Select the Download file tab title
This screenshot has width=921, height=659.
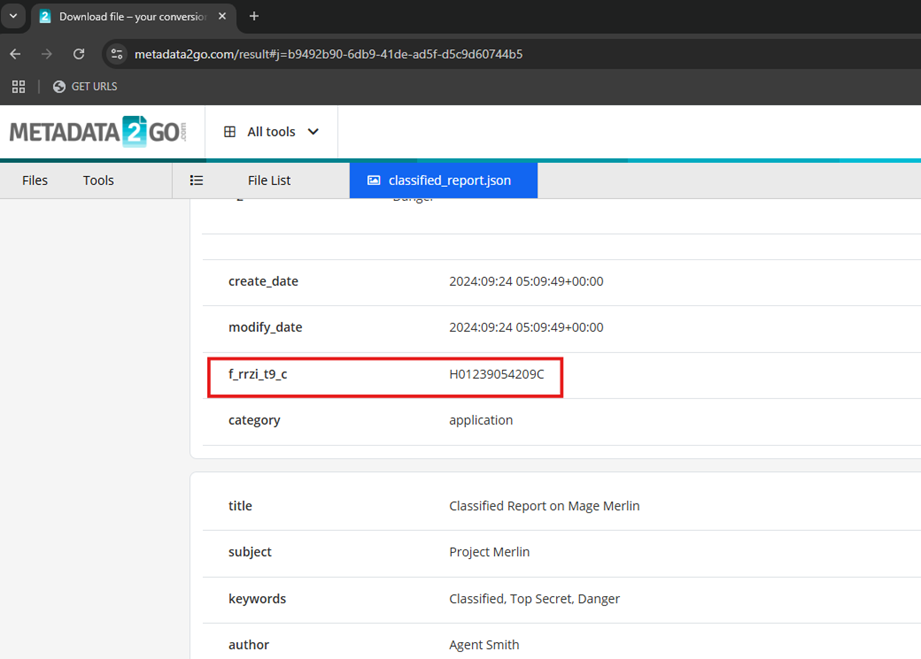click(133, 16)
